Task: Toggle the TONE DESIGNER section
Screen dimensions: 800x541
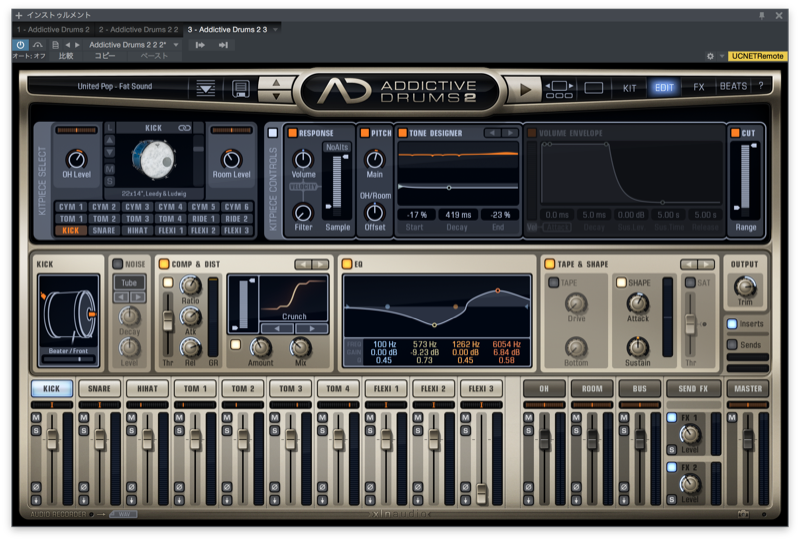Action: 403,133
